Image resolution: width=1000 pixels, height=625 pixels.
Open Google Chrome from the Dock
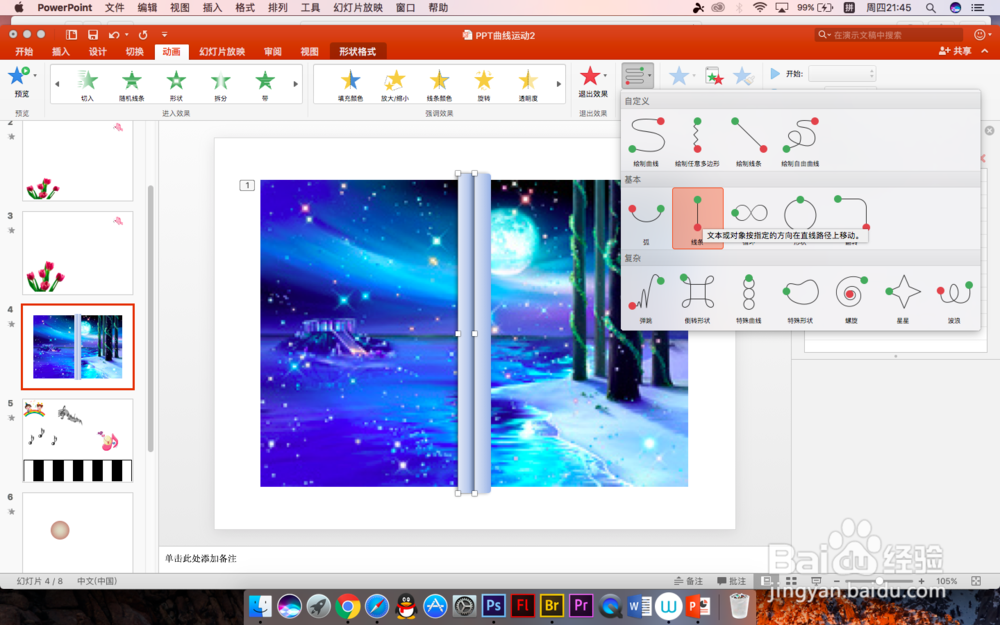[x=348, y=605]
